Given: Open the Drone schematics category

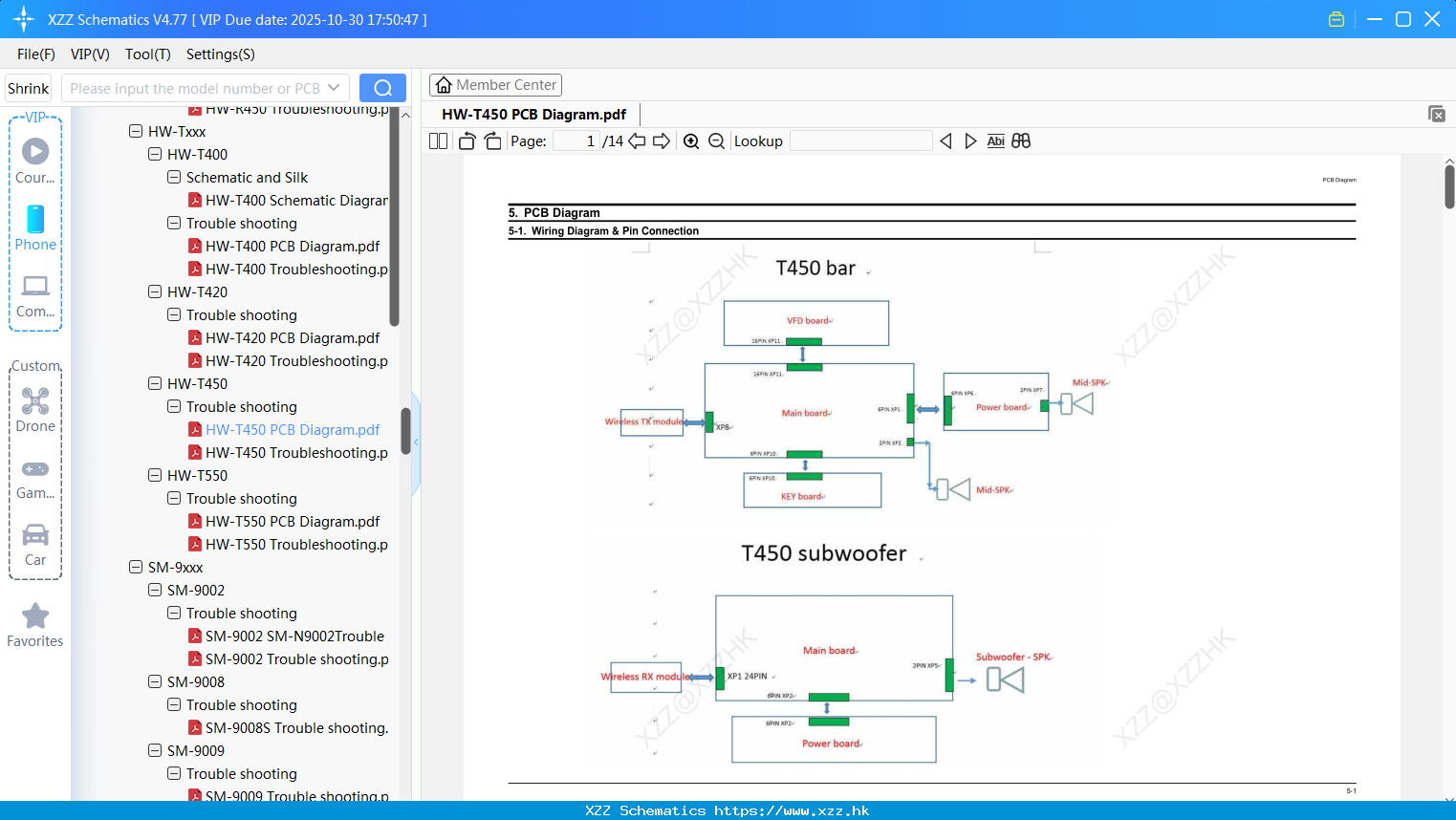Looking at the screenshot, I should [x=35, y=409].
